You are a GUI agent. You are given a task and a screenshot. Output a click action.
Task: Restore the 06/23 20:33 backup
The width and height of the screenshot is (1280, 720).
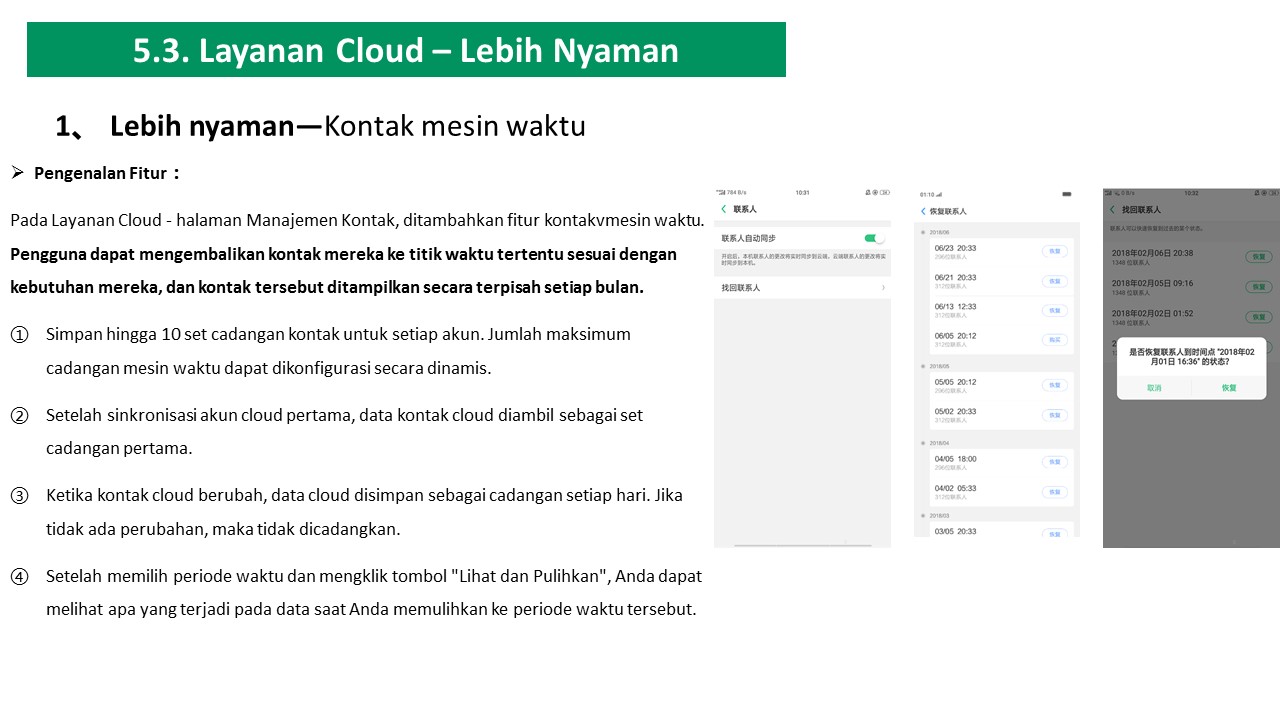point(1053,251)
